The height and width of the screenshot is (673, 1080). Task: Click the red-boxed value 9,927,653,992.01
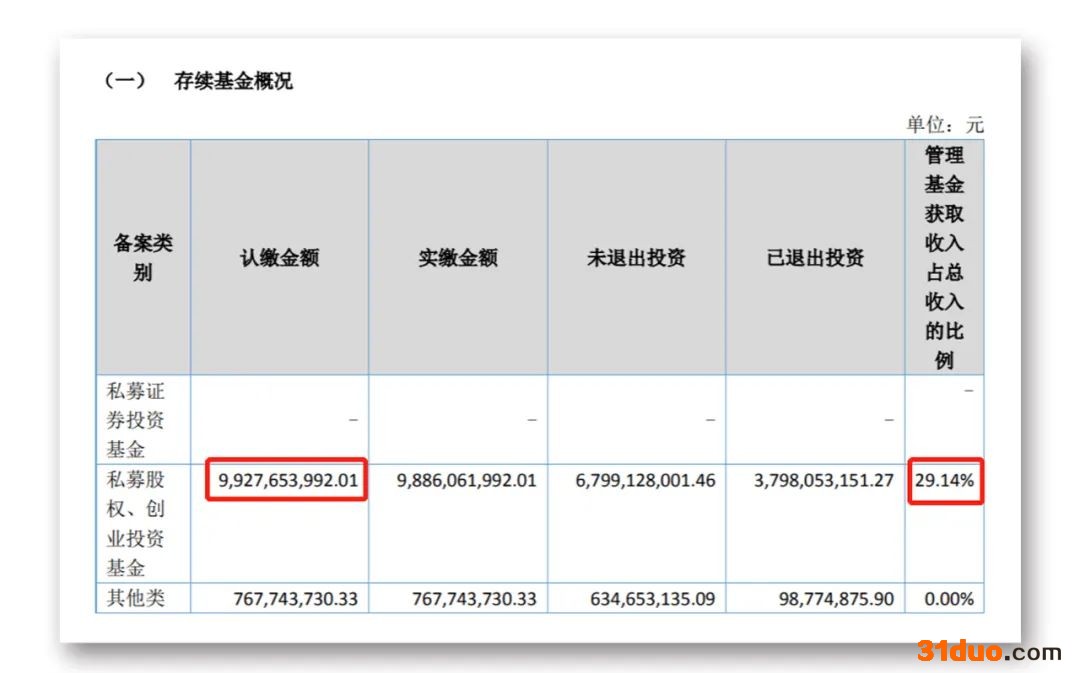[x=288, y=480]
